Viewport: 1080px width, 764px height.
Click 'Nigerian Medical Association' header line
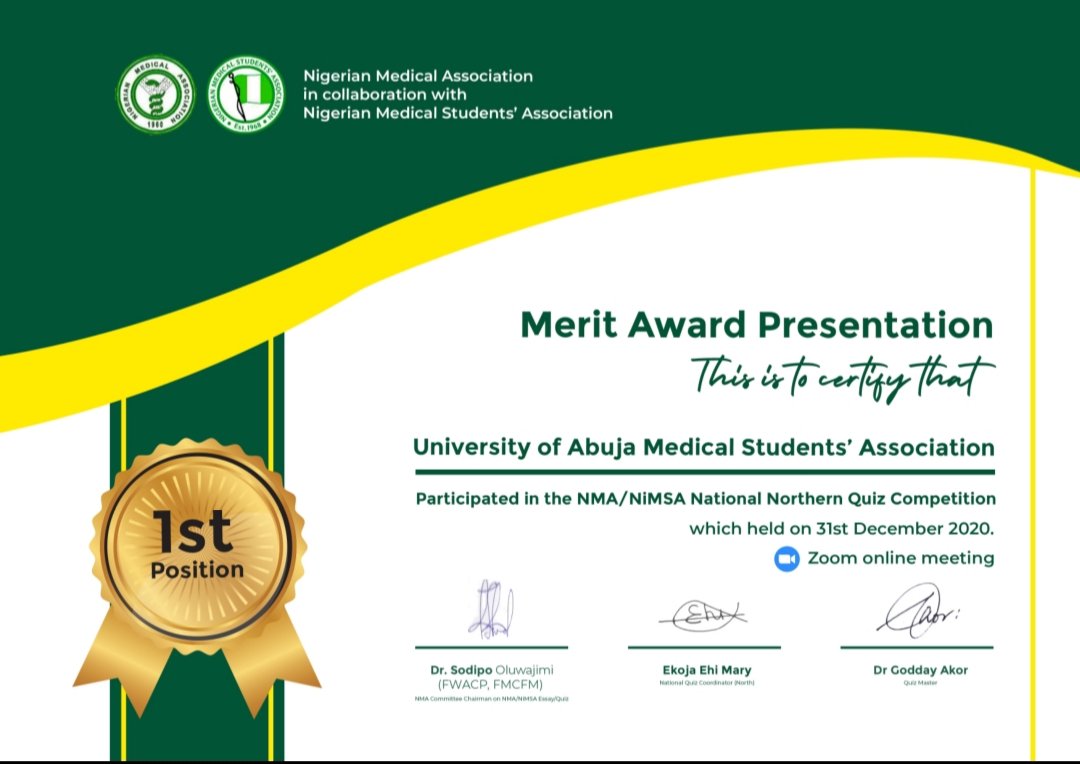(x=418, y=76)
